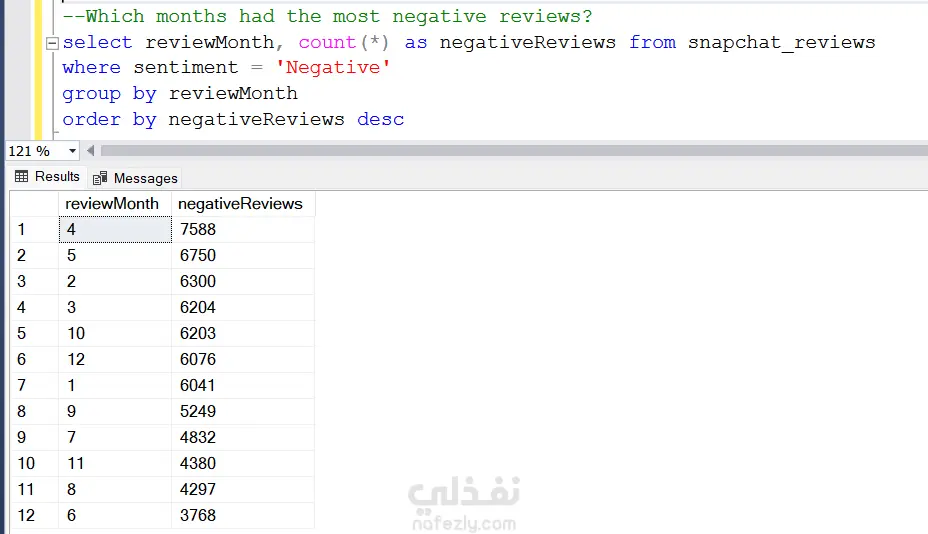
Task: Click reviewMonth cell in row 5 (10)
Action: [x=115, y=333]
